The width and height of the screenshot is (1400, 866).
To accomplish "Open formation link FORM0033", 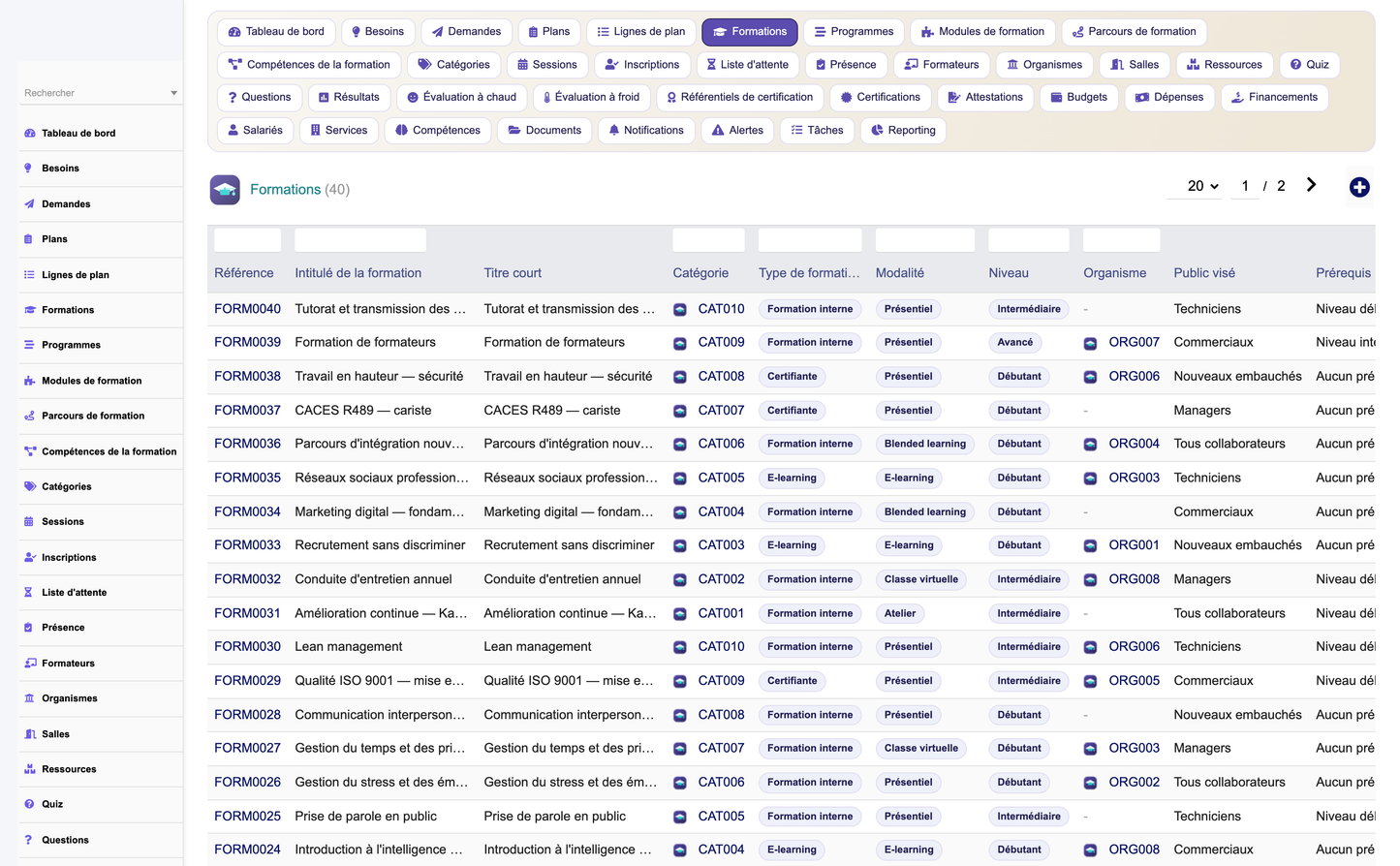I will [247, 545].
